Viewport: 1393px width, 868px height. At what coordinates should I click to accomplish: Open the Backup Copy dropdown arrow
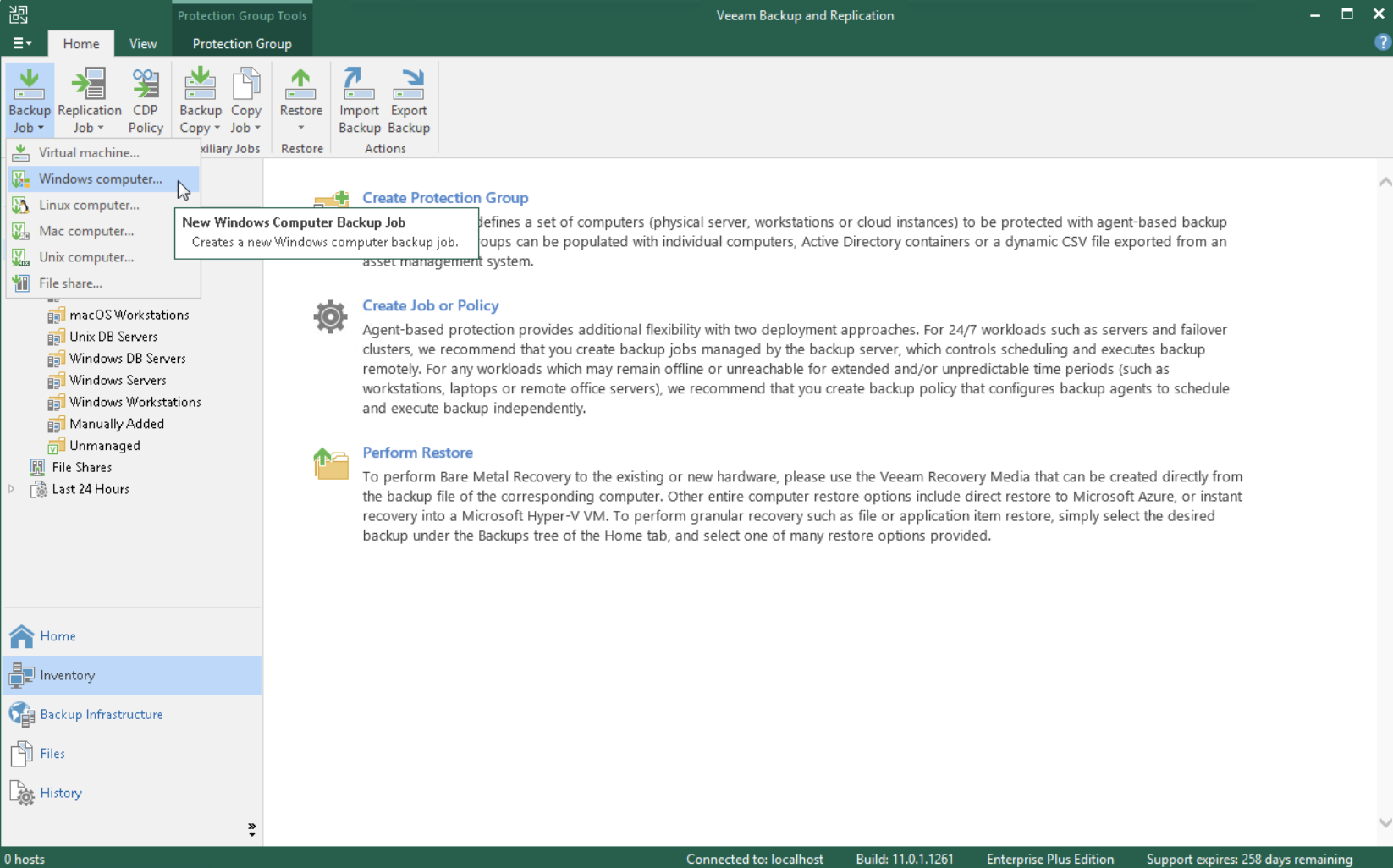coord(217,129)
